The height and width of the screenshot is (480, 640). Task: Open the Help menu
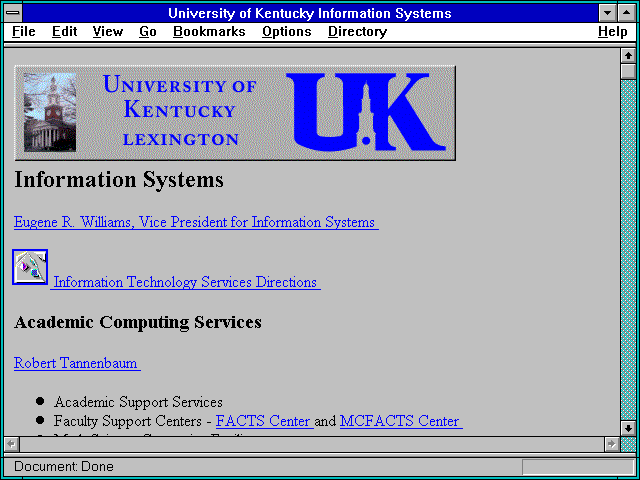point(613,32)
